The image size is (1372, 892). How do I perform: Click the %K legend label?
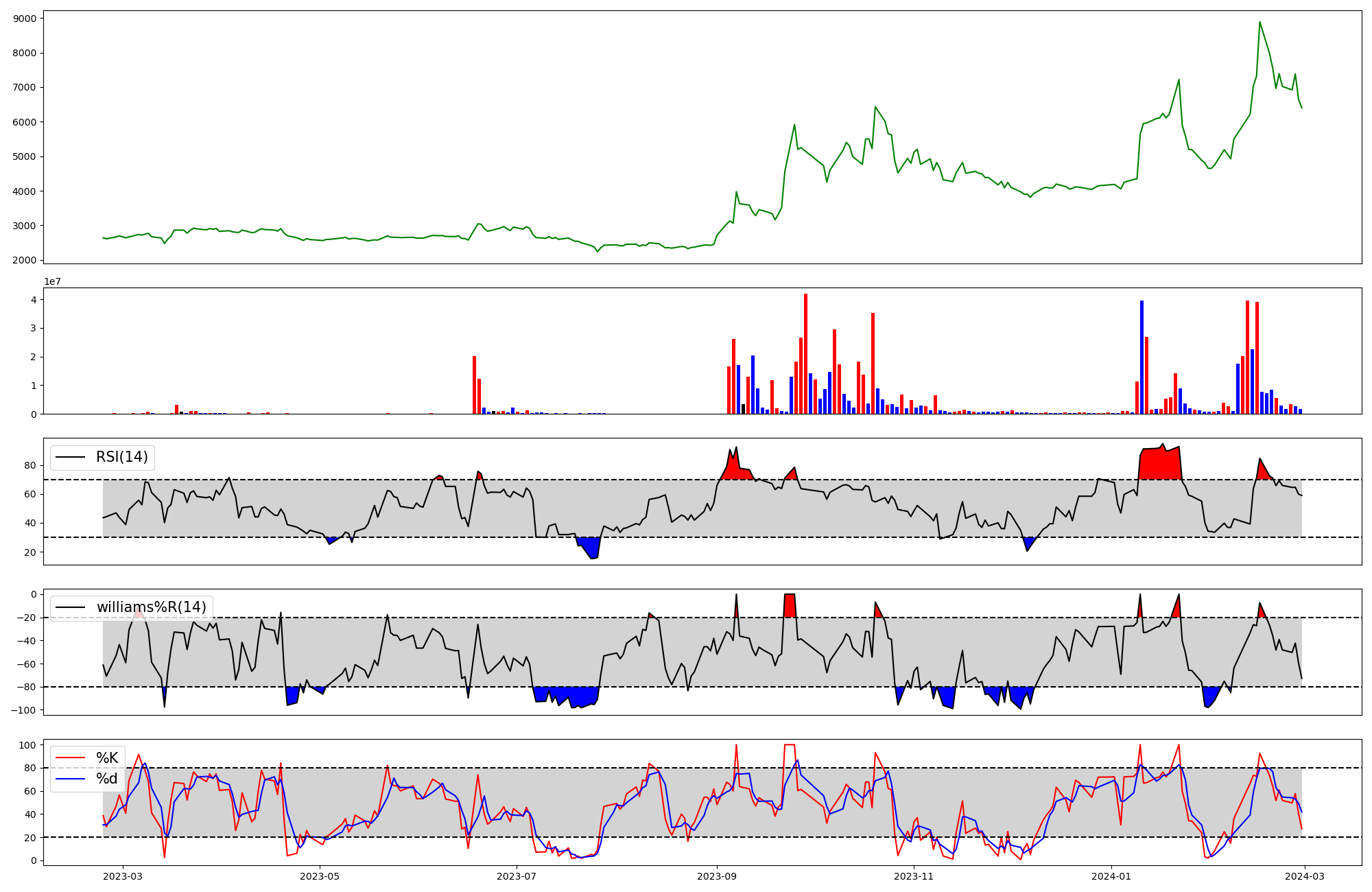(107, 758)
